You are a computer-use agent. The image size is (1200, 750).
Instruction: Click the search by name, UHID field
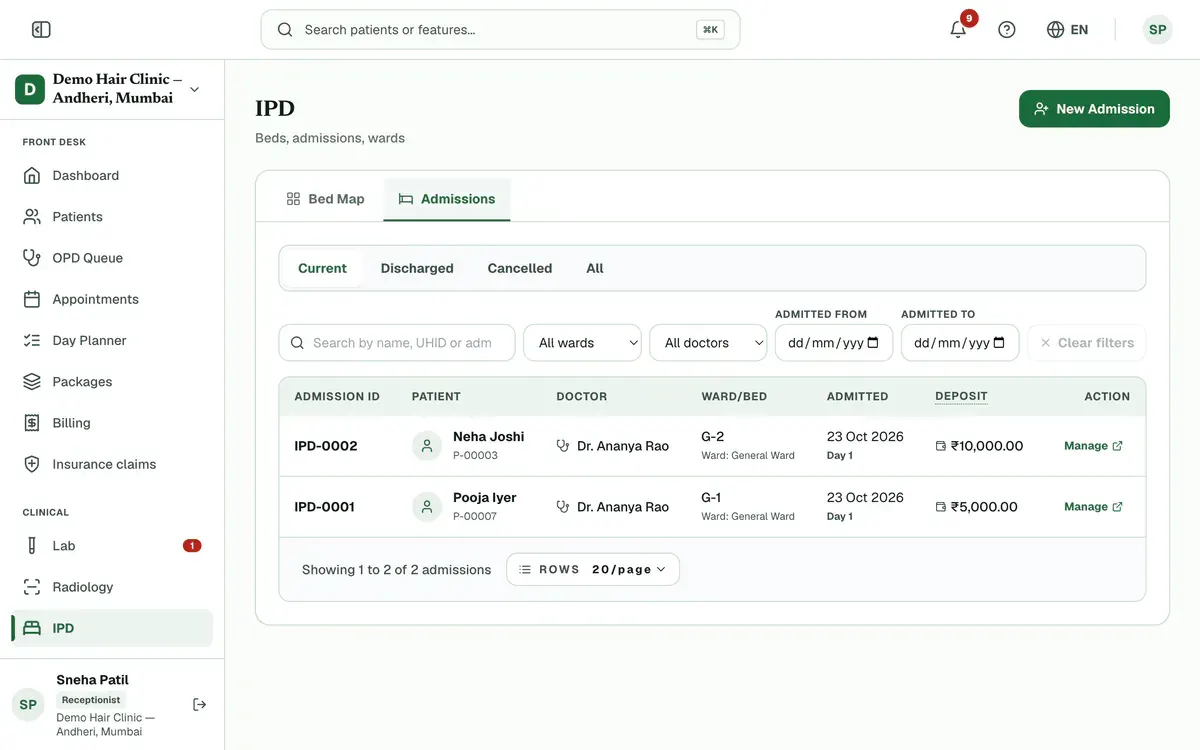pyautogui.click(x=397, y=343)
